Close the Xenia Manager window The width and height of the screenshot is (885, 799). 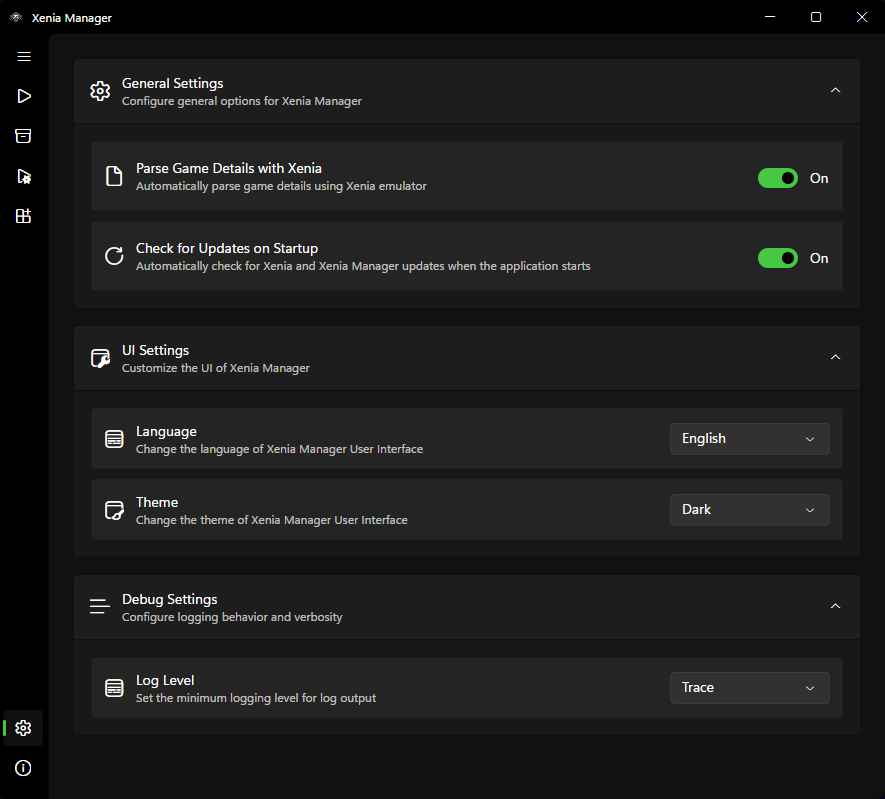click(861, 17)
